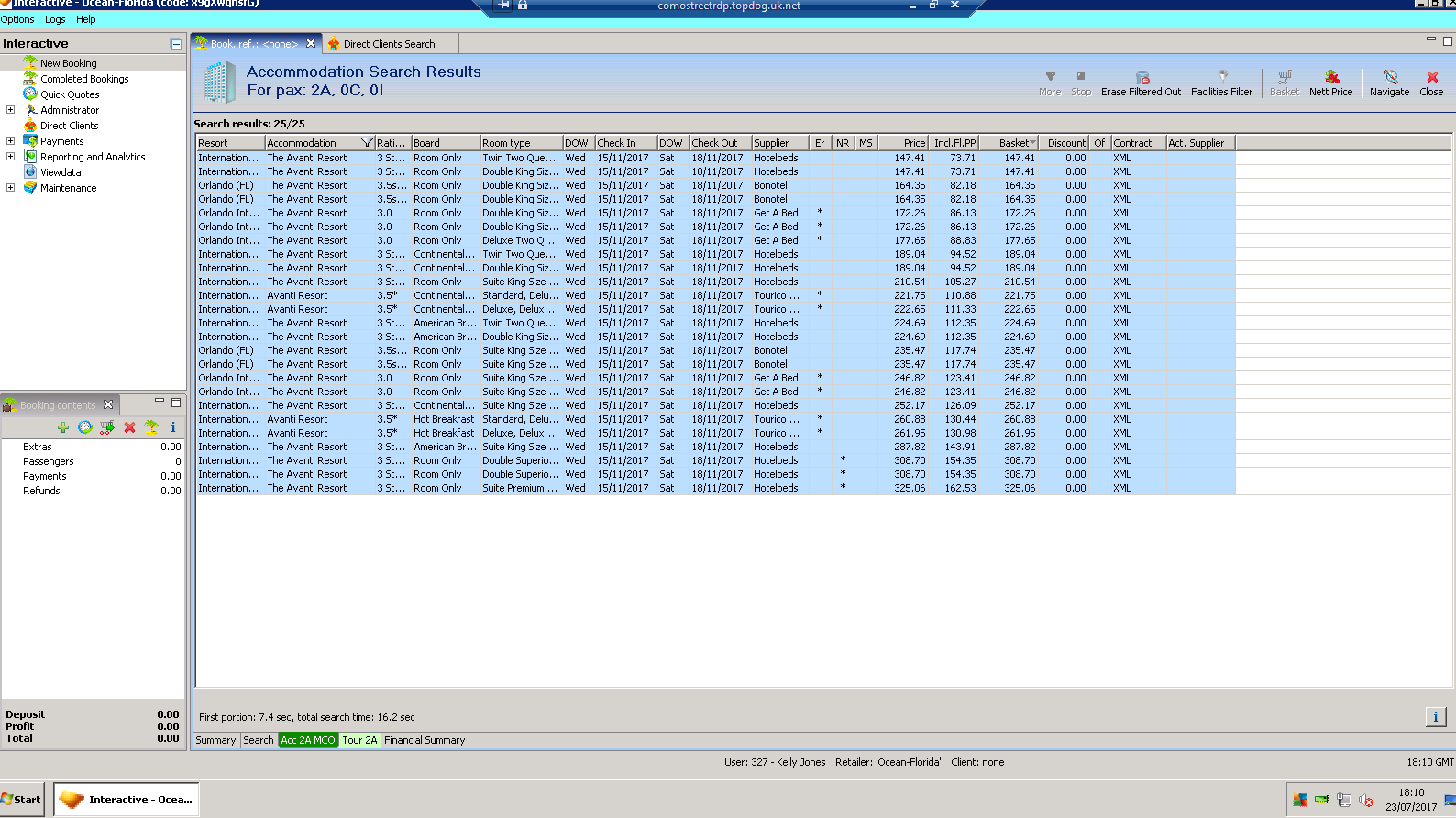Select the Deluxe Two Q... row at 177.65
Image resolution: width=1456 pixels, height=818 pixels.
pos(716,240)
